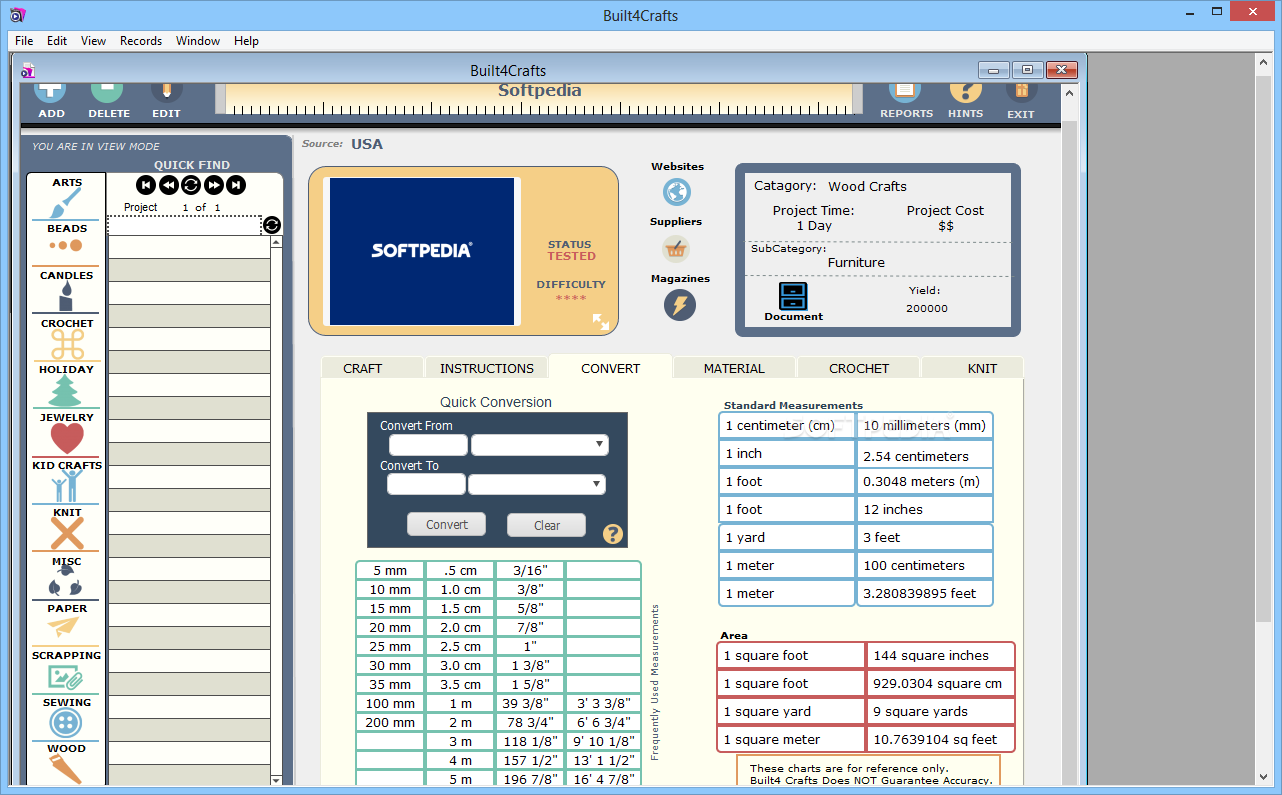Image resolution: width=1282 pixels, height=795 pixels.
Task: Click the 'Wood Crafts' category value
Action: pos(867,186)
